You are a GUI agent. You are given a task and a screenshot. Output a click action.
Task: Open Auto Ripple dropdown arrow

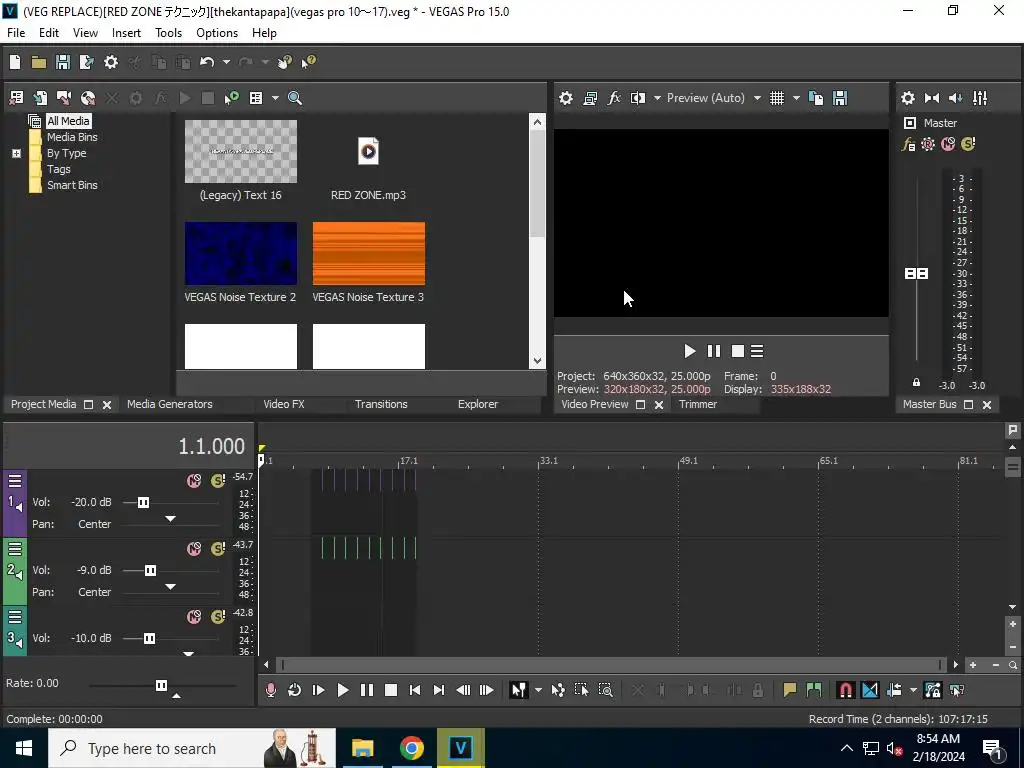[913, 690]
